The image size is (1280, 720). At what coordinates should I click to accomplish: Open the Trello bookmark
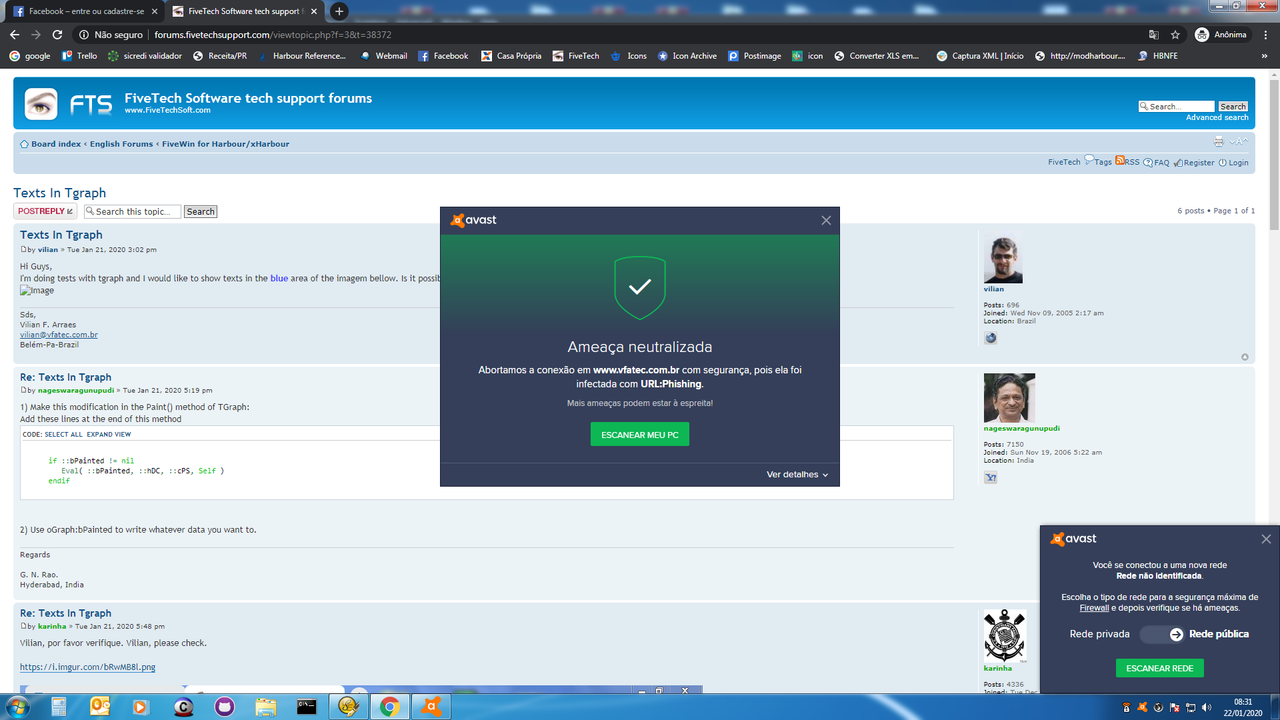point(79,56)
